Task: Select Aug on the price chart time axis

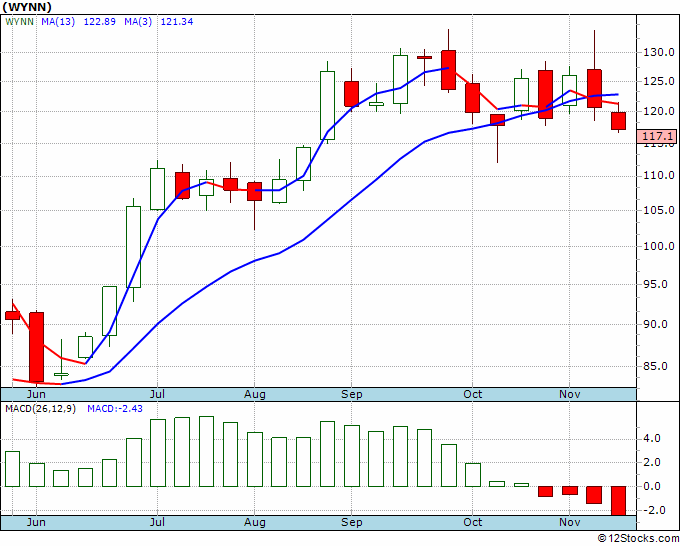Action: pyautogui.click(x=255, y=394)
